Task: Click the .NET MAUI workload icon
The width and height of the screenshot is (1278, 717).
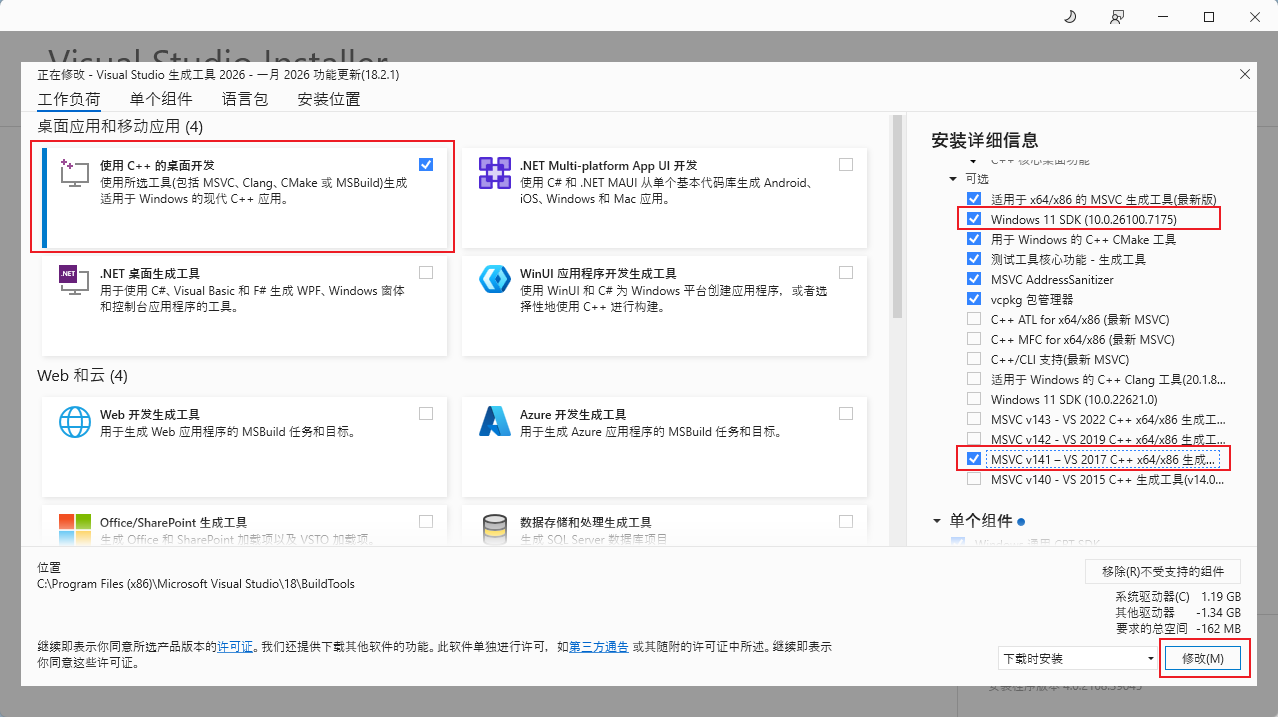Action: (495, 173)
